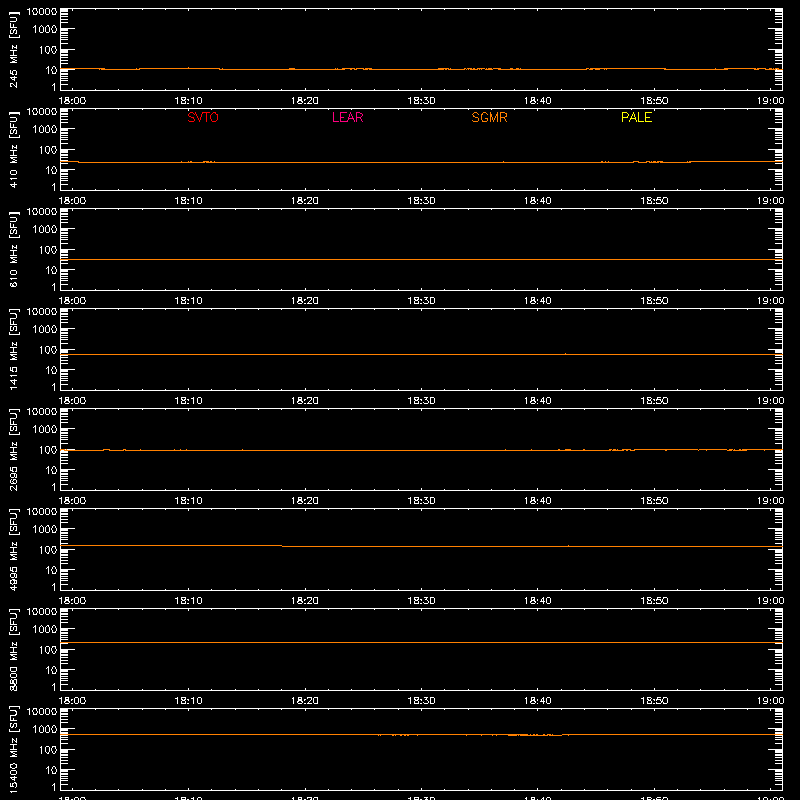Click the orange flux trace in 610 MHz plot
Screen dimensions: 800x800
coord(421,260)
